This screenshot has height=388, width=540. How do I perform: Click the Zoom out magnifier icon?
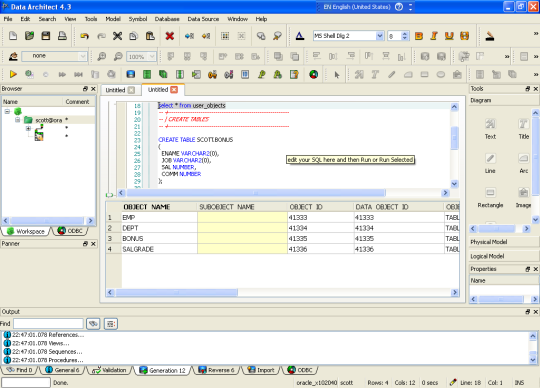118,56
